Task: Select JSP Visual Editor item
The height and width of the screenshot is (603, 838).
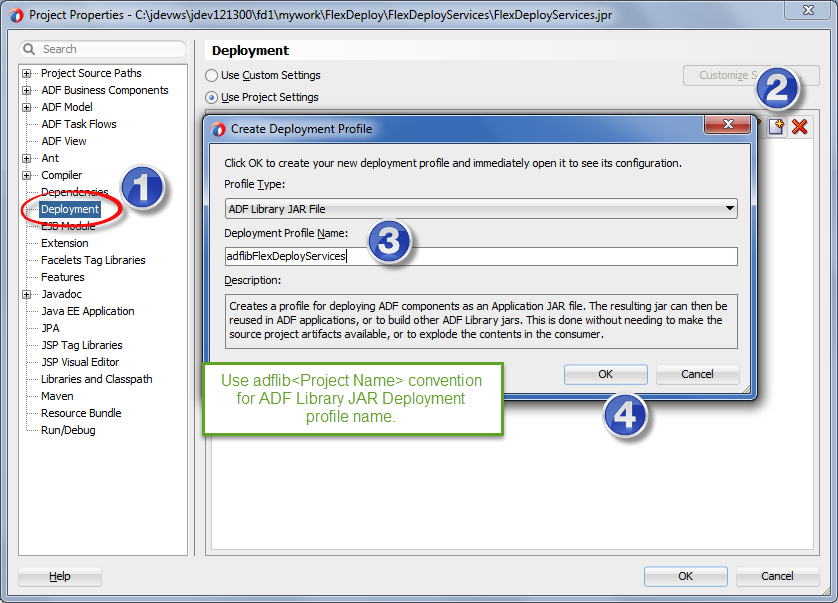Action: [80, 362]
